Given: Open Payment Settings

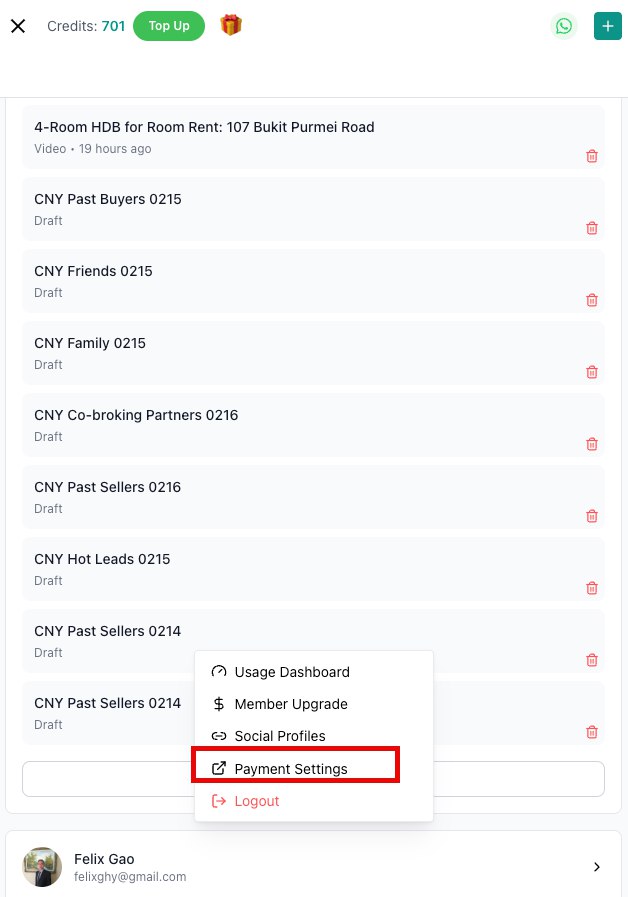Looking at the screenshot, I should point(291,769).
